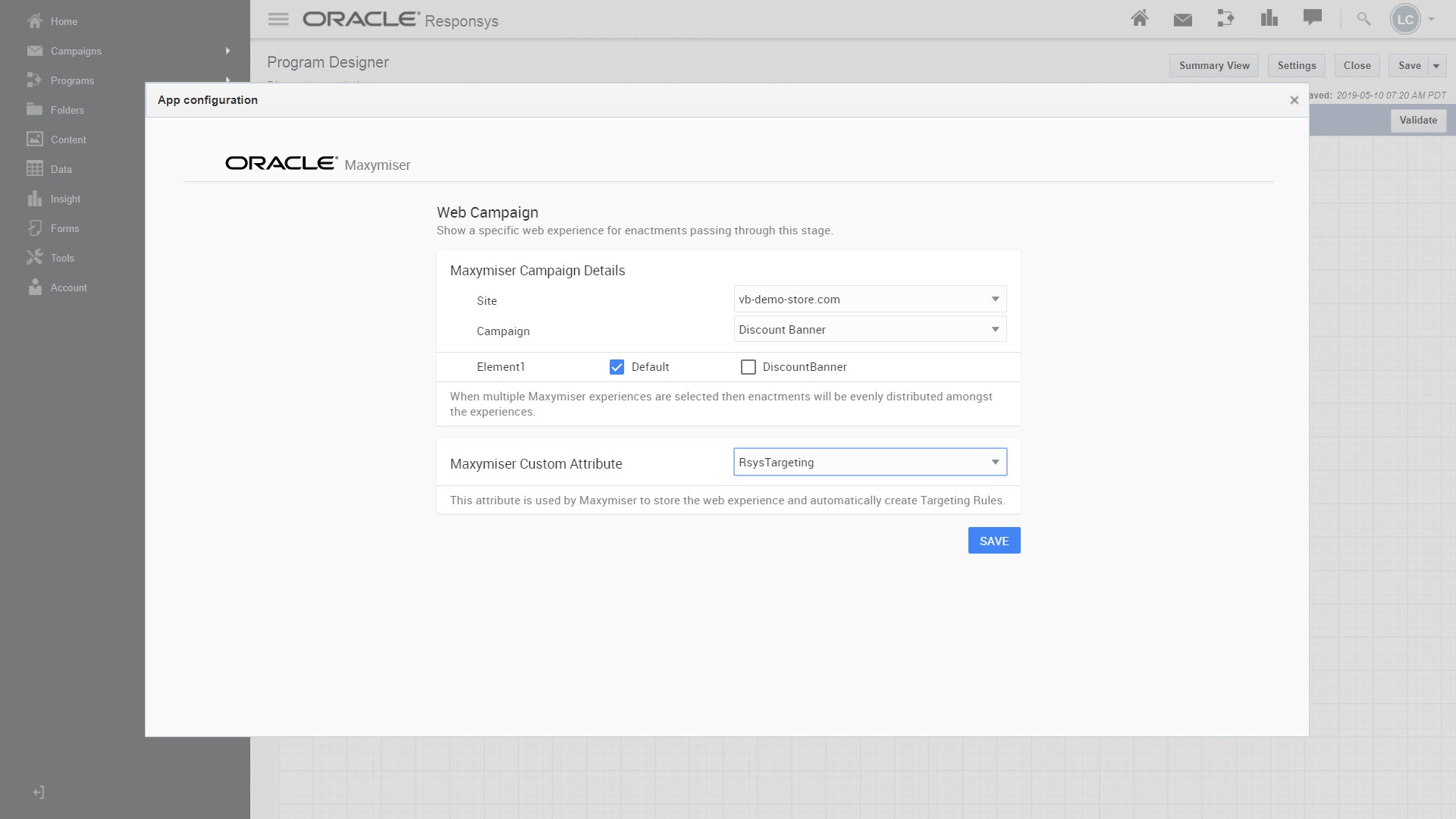
Task: Uncheck the Default experience checkbox
Action: tap(617, 367)
